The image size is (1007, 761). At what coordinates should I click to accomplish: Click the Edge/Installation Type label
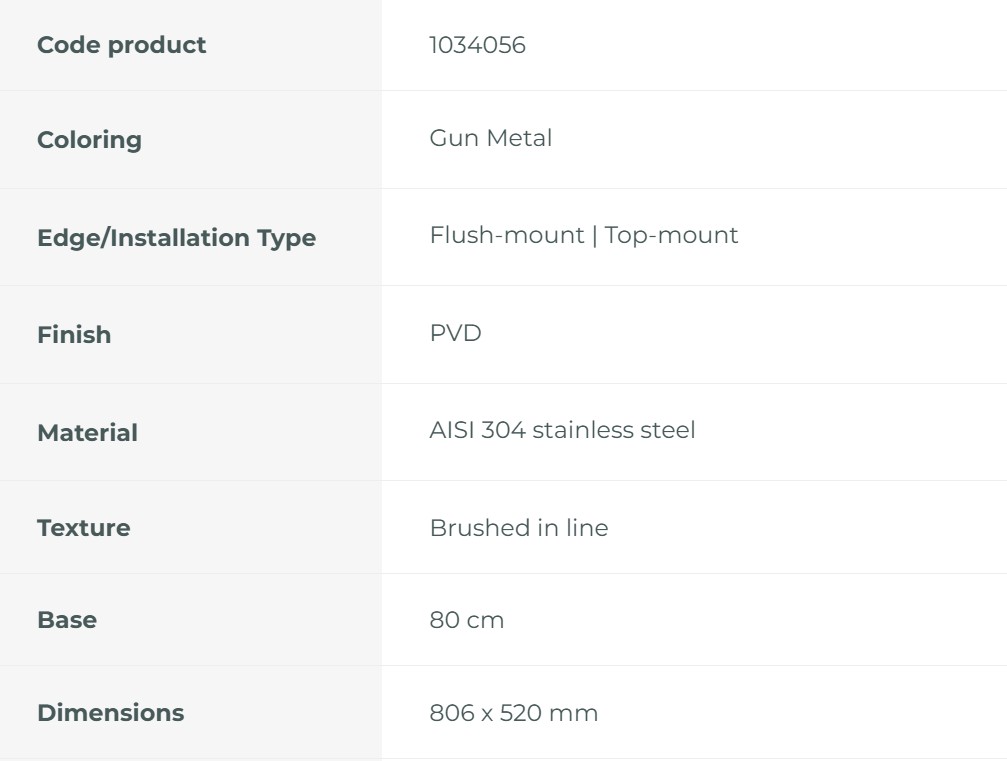point(176,238)
